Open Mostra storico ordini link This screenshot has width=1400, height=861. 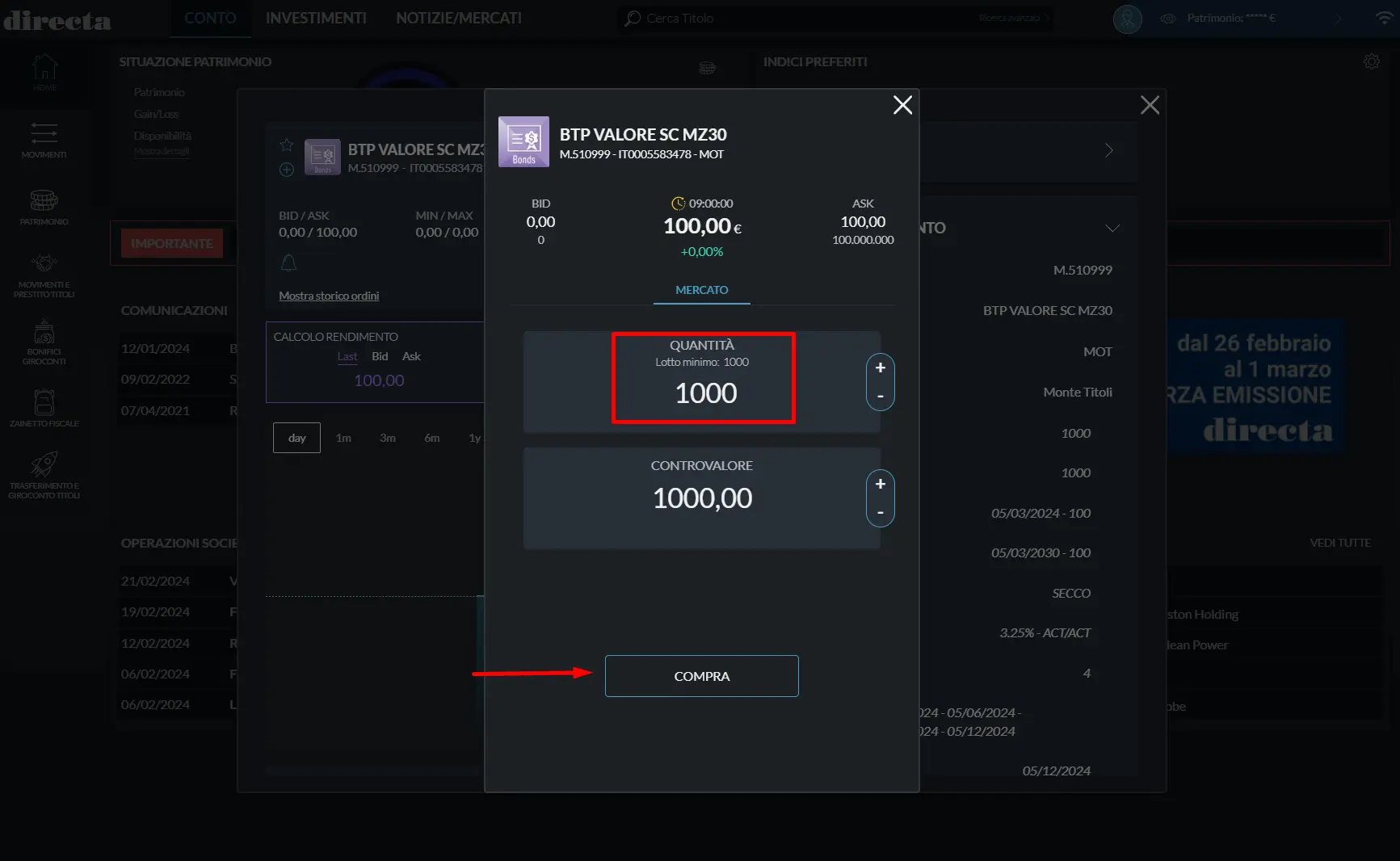329,296
